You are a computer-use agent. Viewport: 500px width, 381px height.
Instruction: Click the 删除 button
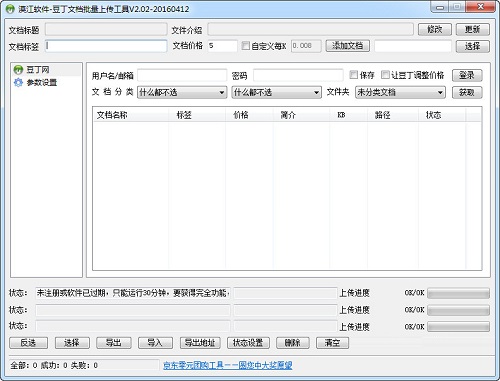point(293,343)
